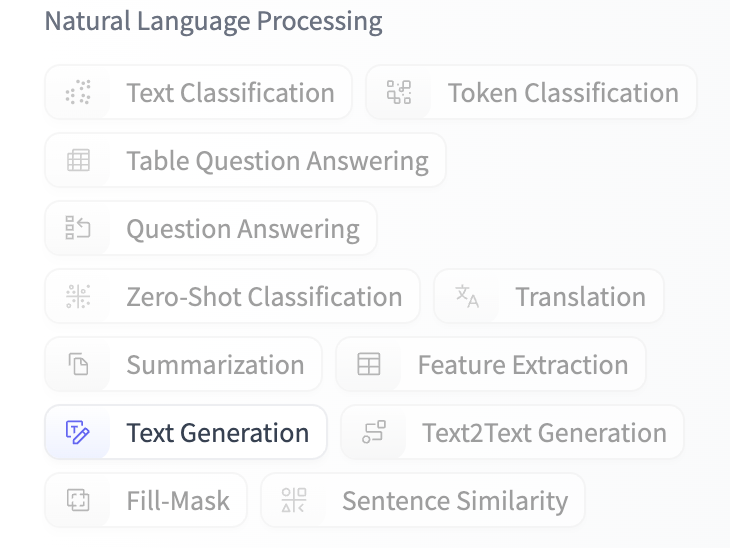Click the Text Classification icon
The width and height of the screenshot is (730, 548).
78,93
